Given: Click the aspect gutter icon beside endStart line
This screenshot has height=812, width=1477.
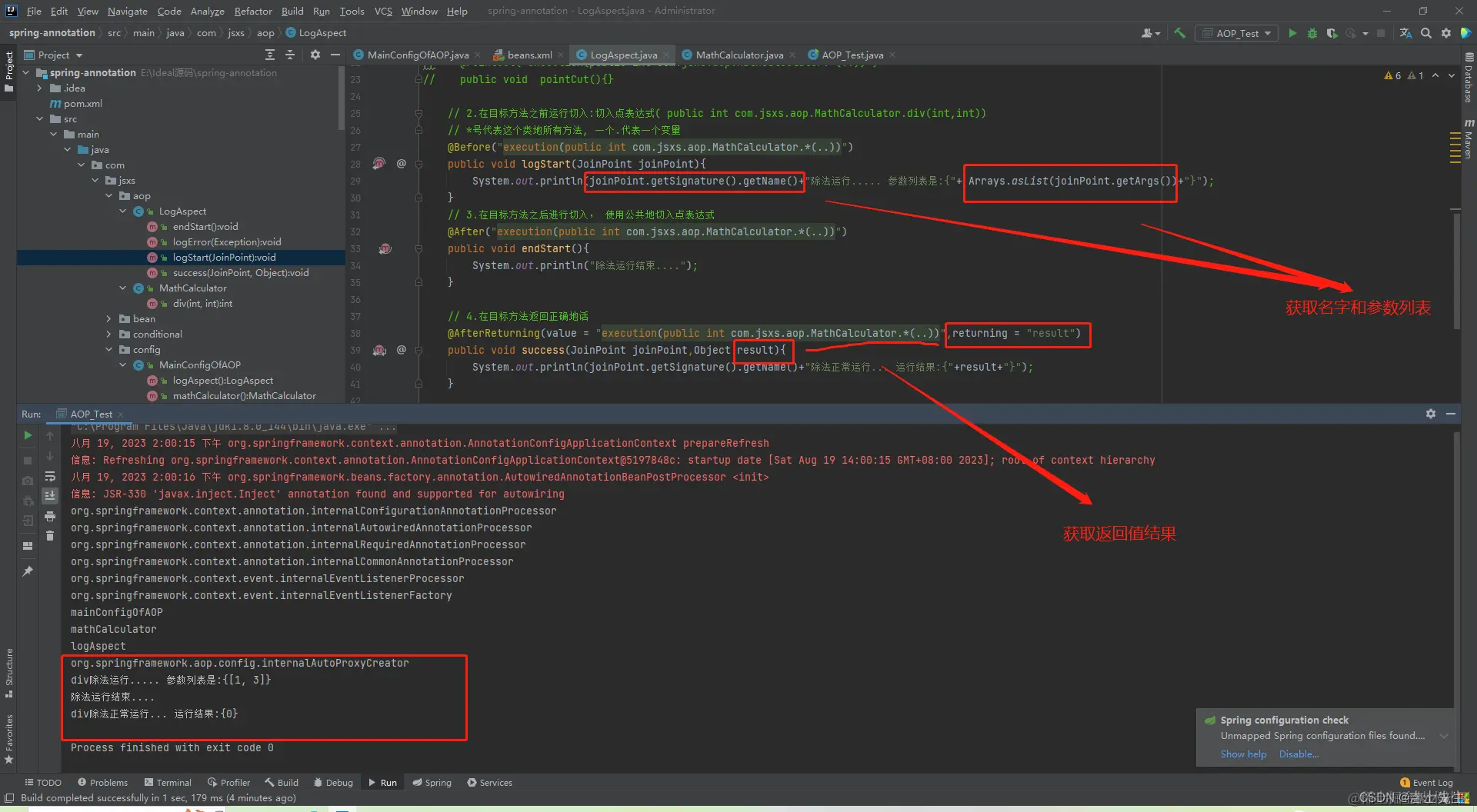Looking at the screenshot, I should click(385, 248).
